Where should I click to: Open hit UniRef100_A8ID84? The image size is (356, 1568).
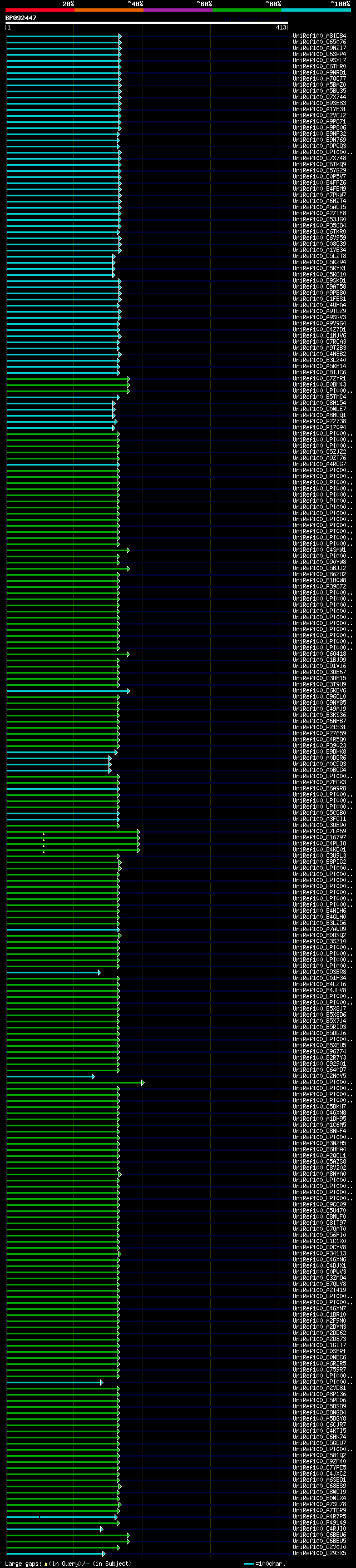319,36
